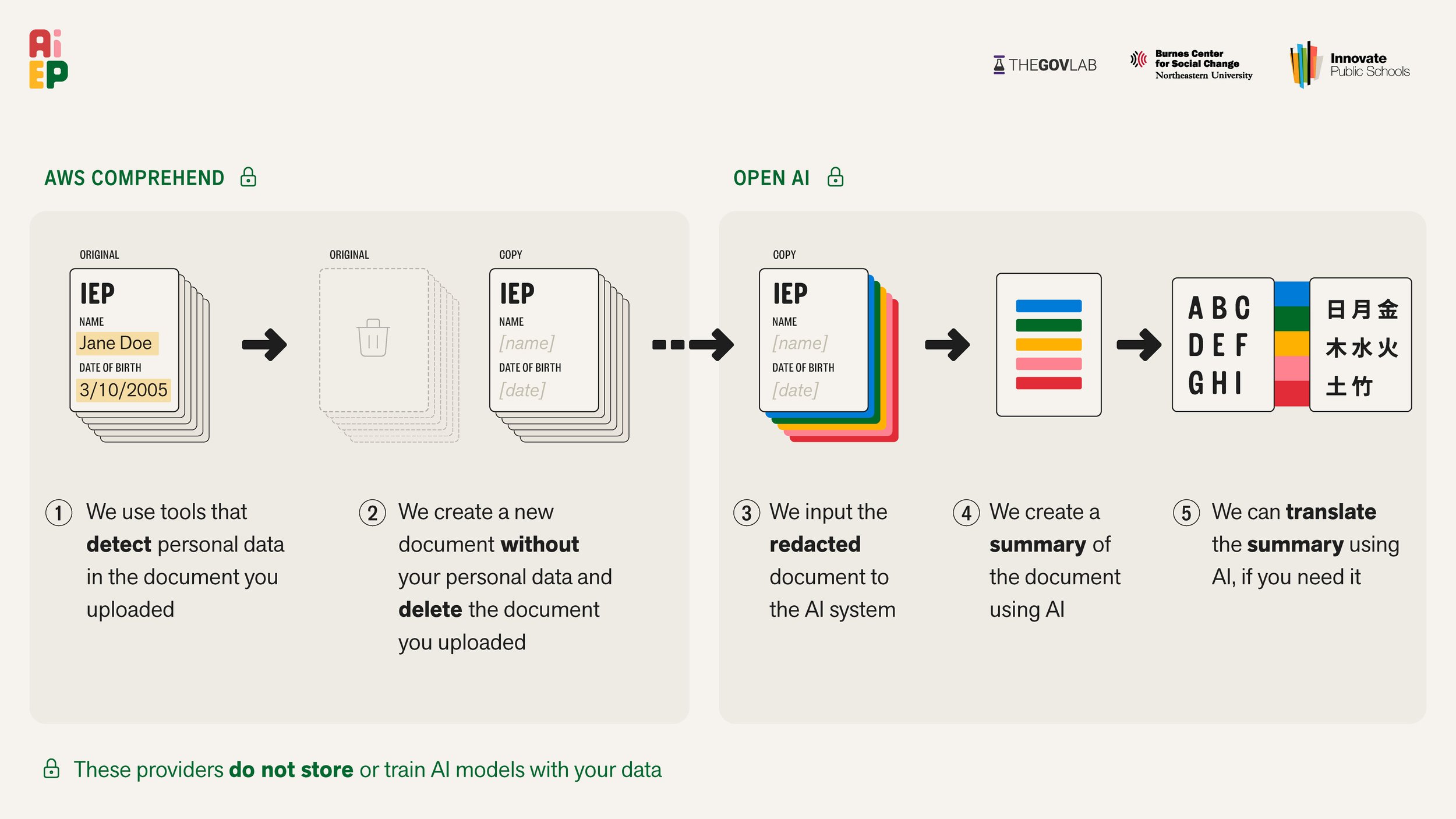The width and height of the screenshot is (1456, 819).
Task: Click the Chinese characters translation card
Action: point(1360,345)
